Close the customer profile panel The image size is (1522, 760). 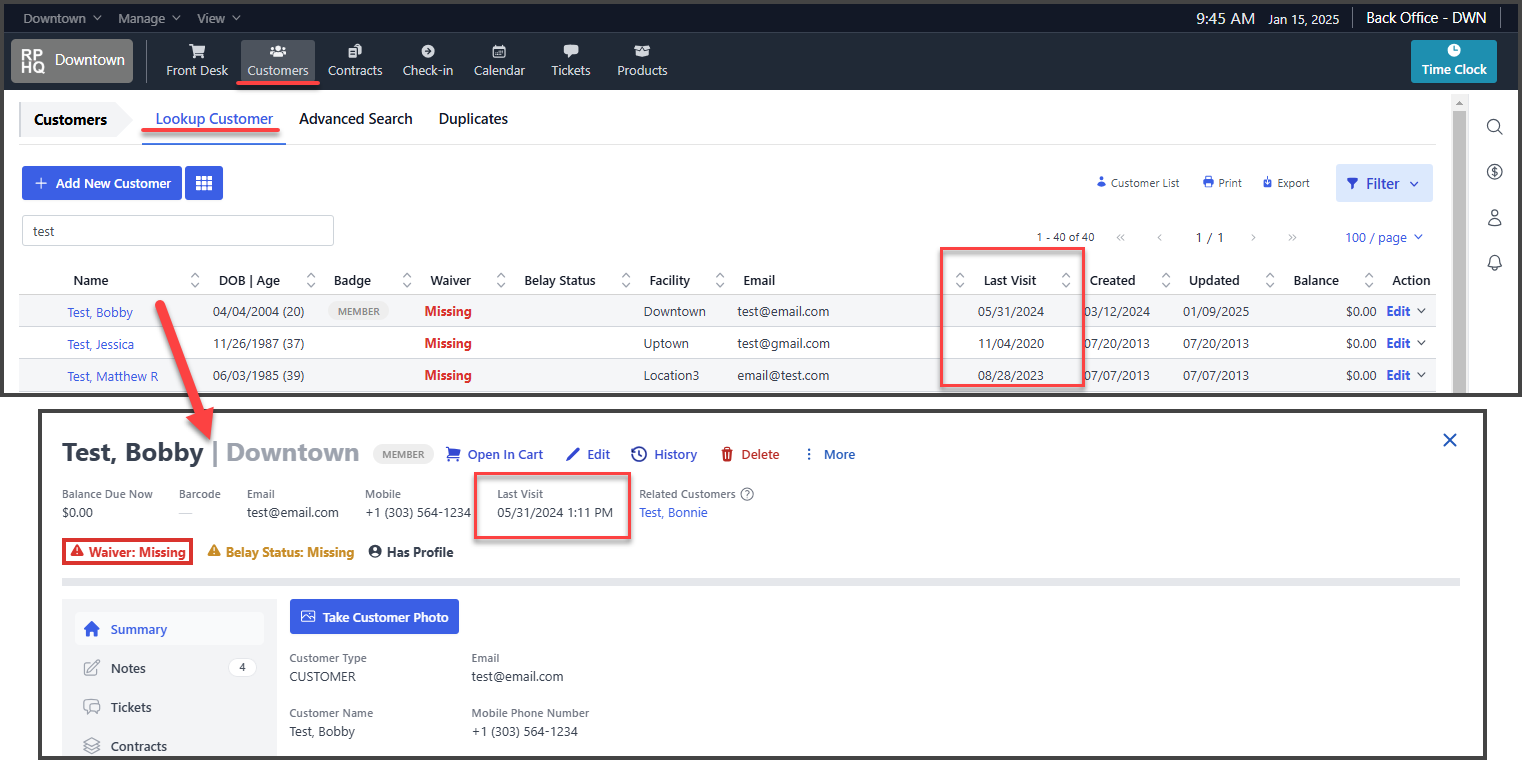(x=1450, y=440)
